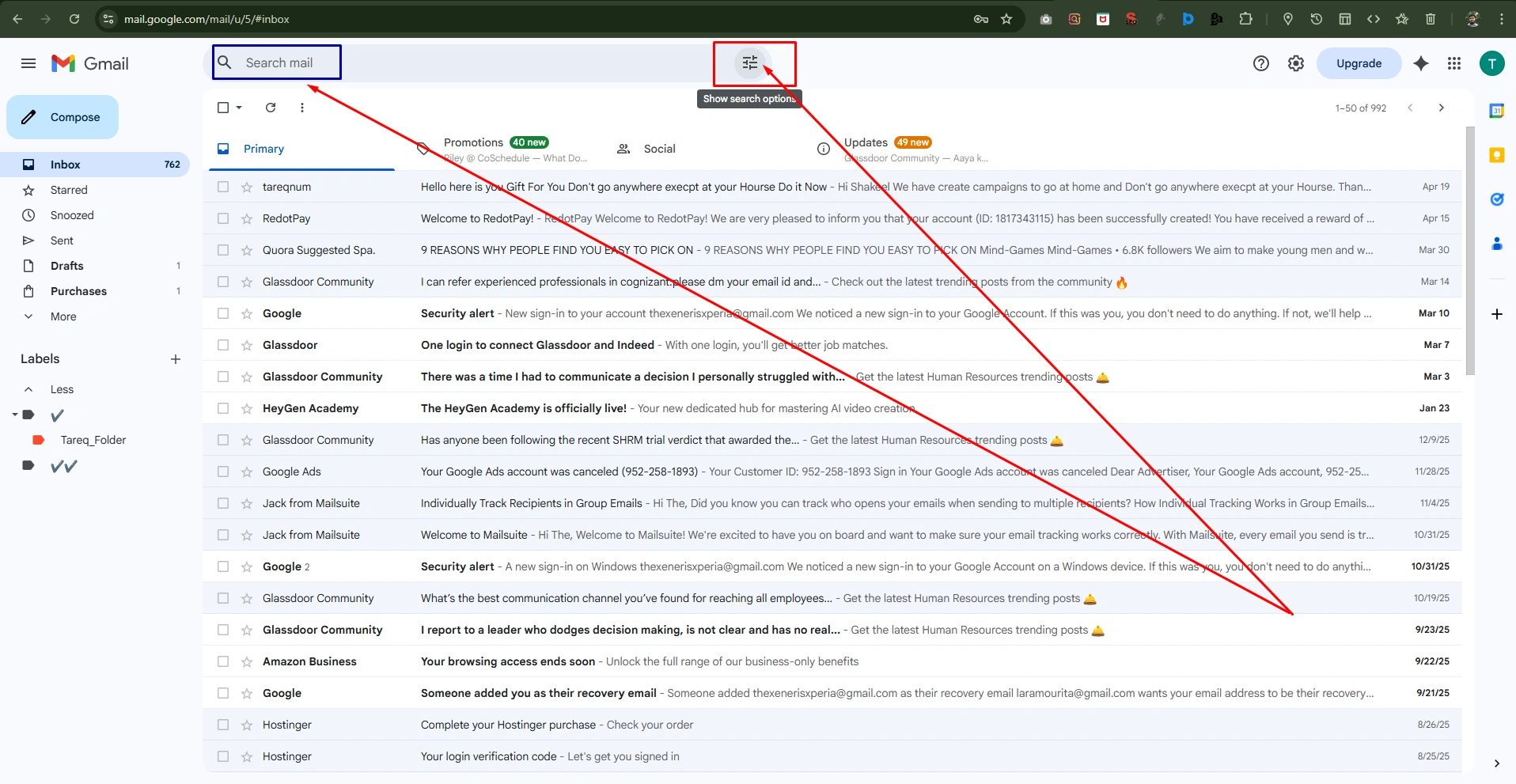Open the Tareq_Folder label
Screen dimensions: 1516x784
point(95,440)
